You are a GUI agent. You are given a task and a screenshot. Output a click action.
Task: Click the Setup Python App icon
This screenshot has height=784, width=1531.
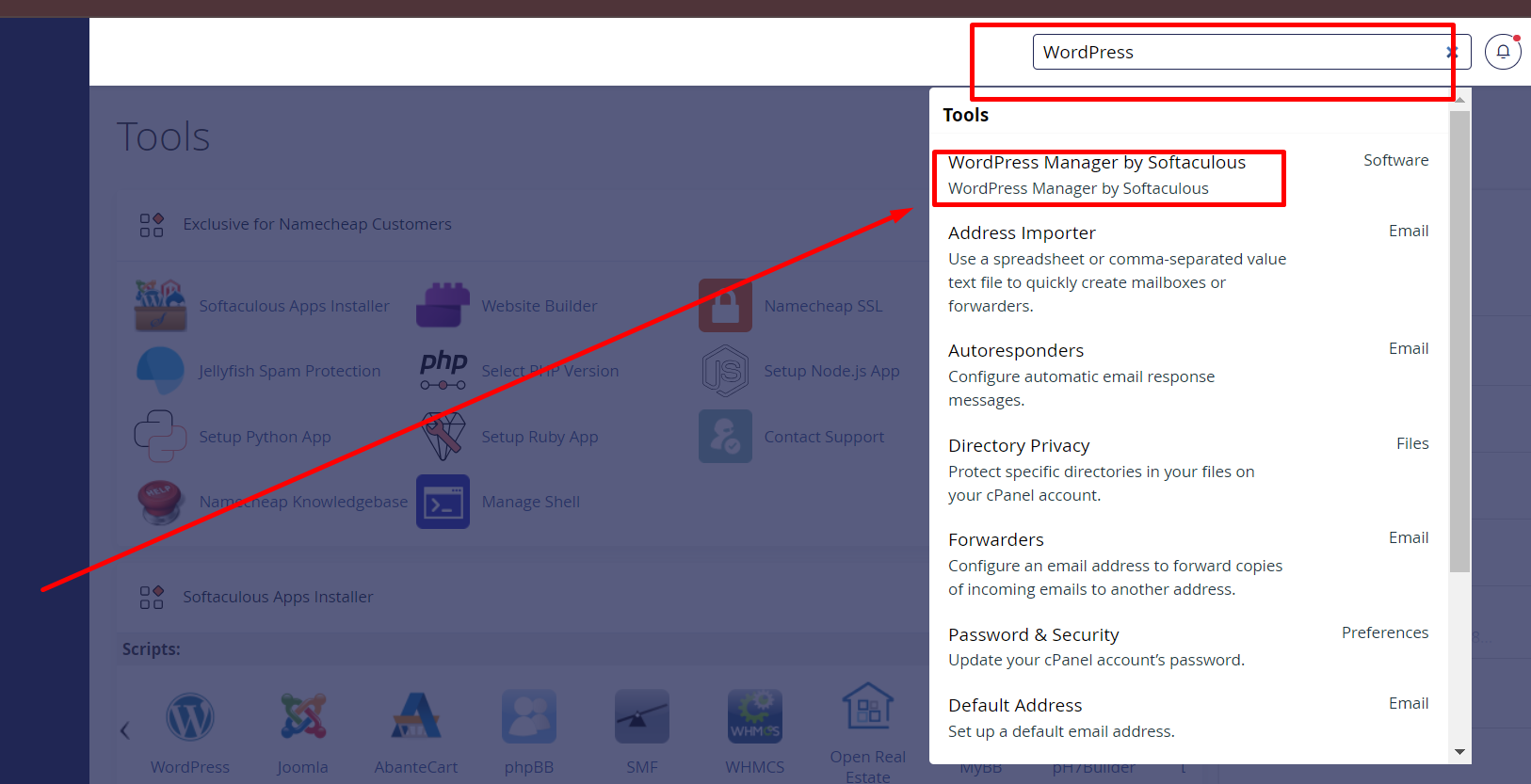click(x=160, y=436)
